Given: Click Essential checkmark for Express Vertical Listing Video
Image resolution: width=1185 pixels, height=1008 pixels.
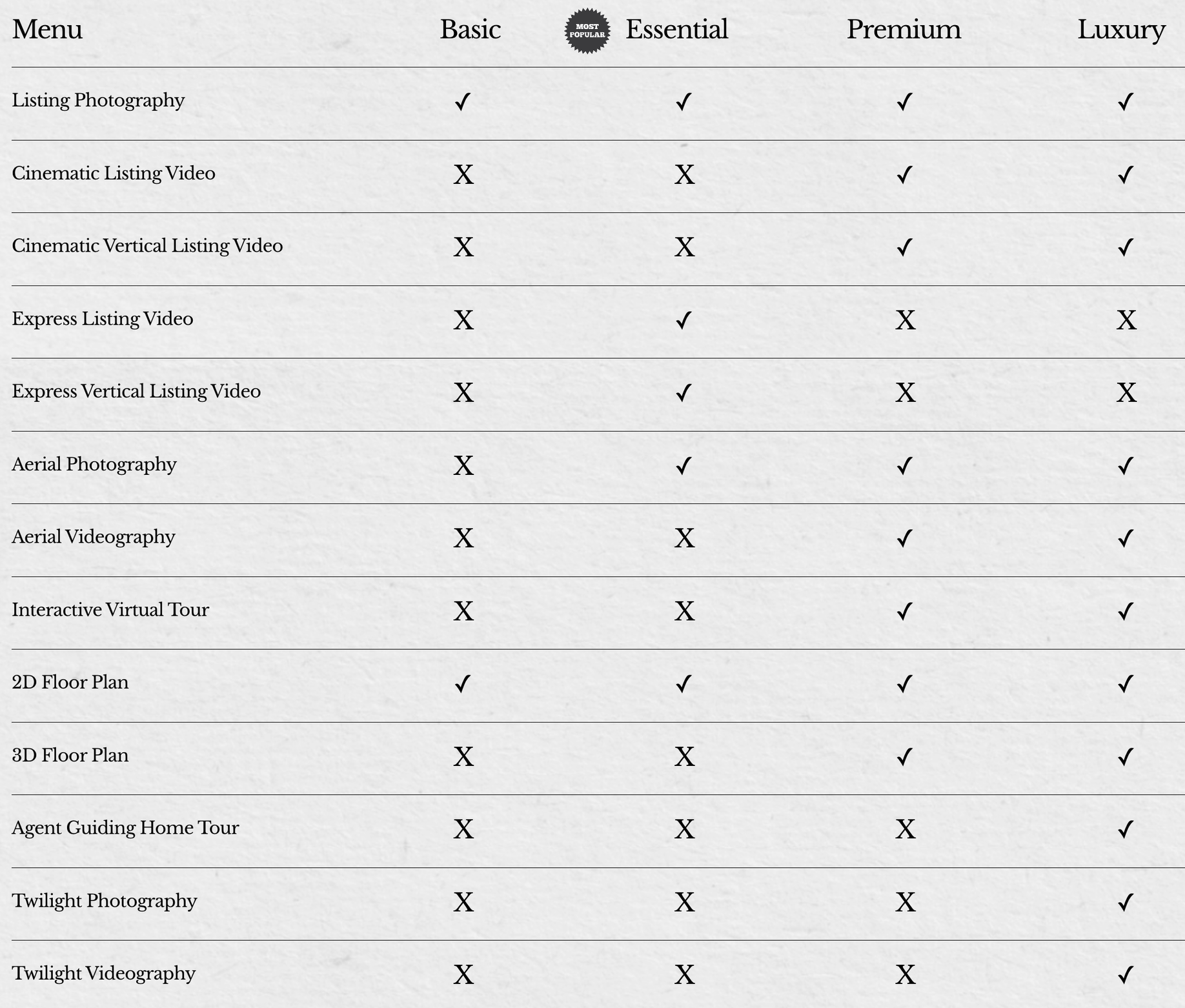Looking at the screenshot, I should pos(684,392).
